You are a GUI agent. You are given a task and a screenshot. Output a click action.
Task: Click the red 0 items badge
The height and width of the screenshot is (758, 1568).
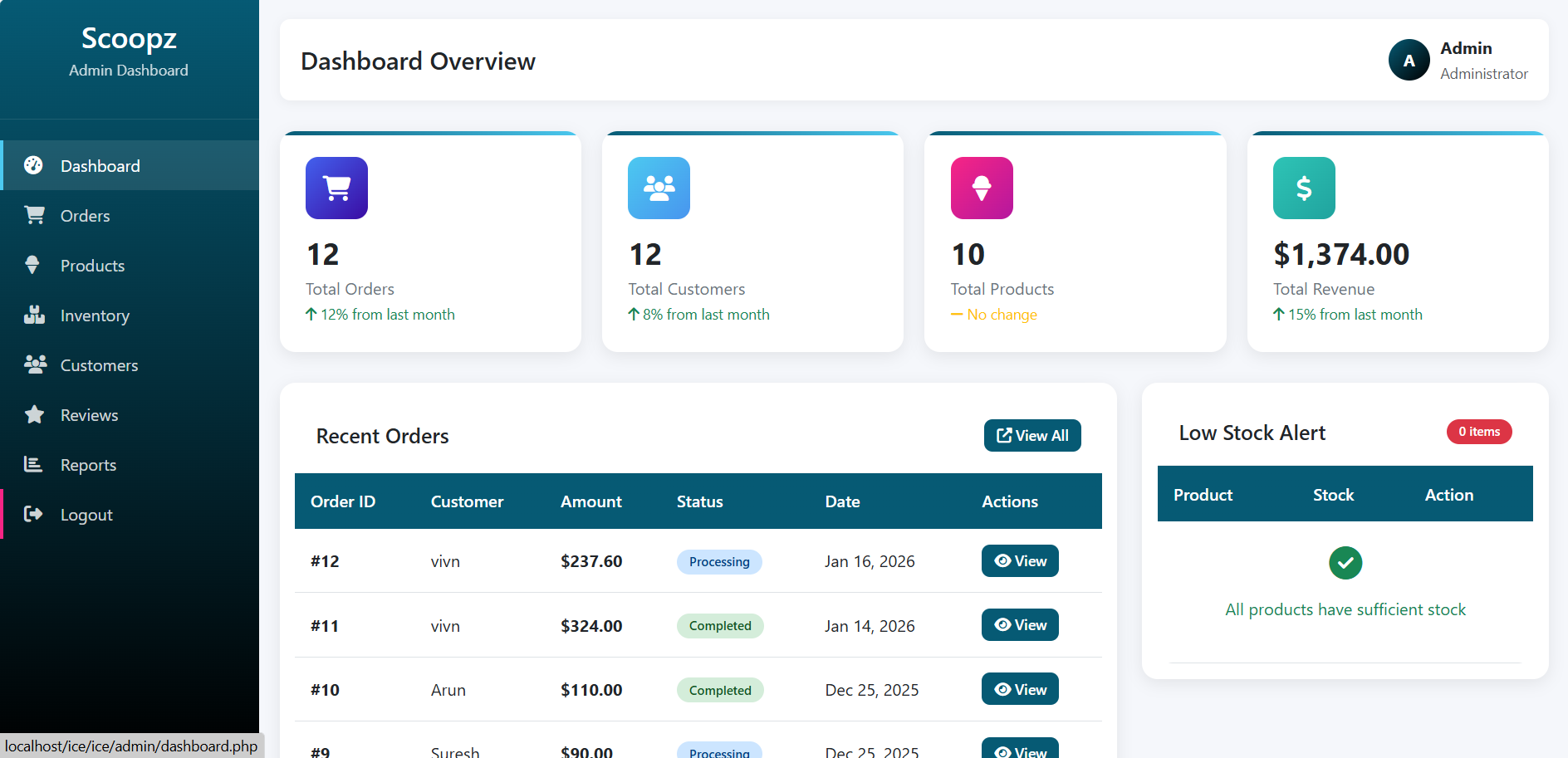click(x=1478, y=432)
